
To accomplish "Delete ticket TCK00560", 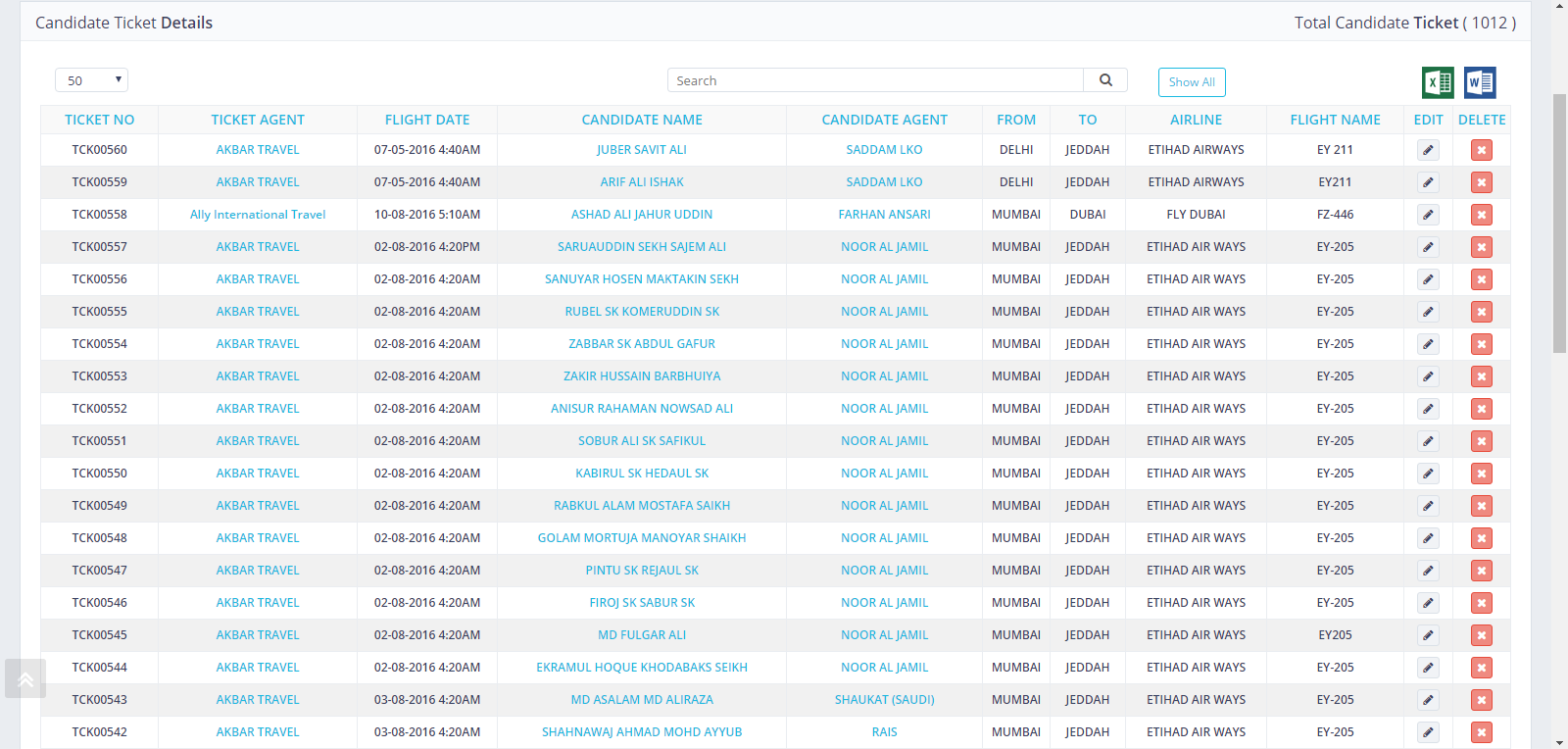I will [1482, 150].
